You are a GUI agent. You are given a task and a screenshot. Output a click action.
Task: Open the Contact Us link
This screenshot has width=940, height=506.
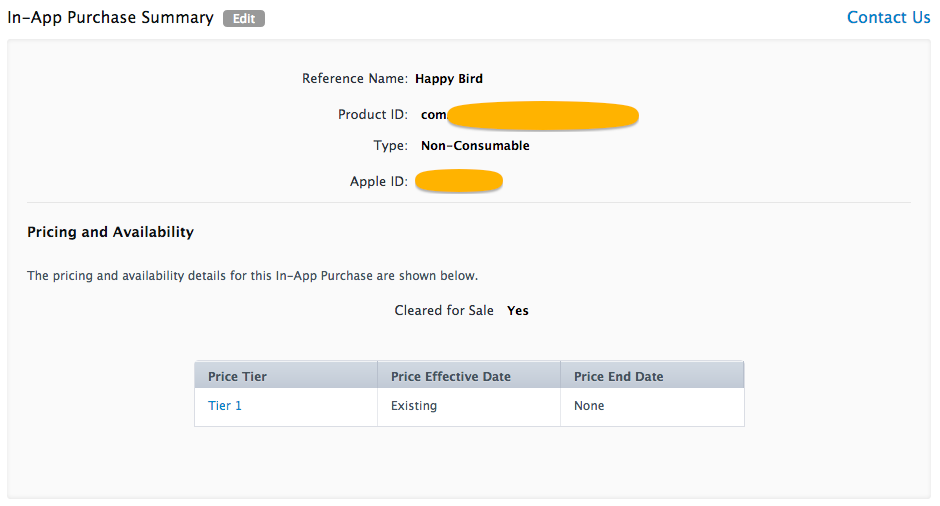(888, 17)
